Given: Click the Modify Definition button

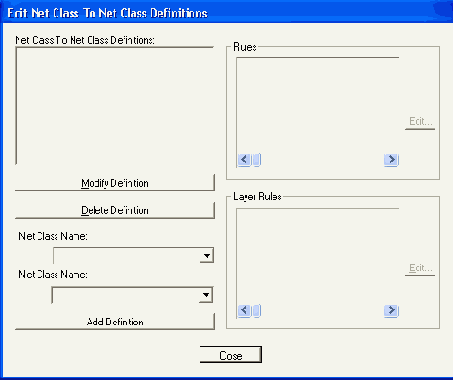Looking at the screenshot, I should click(x=115, y=183).
